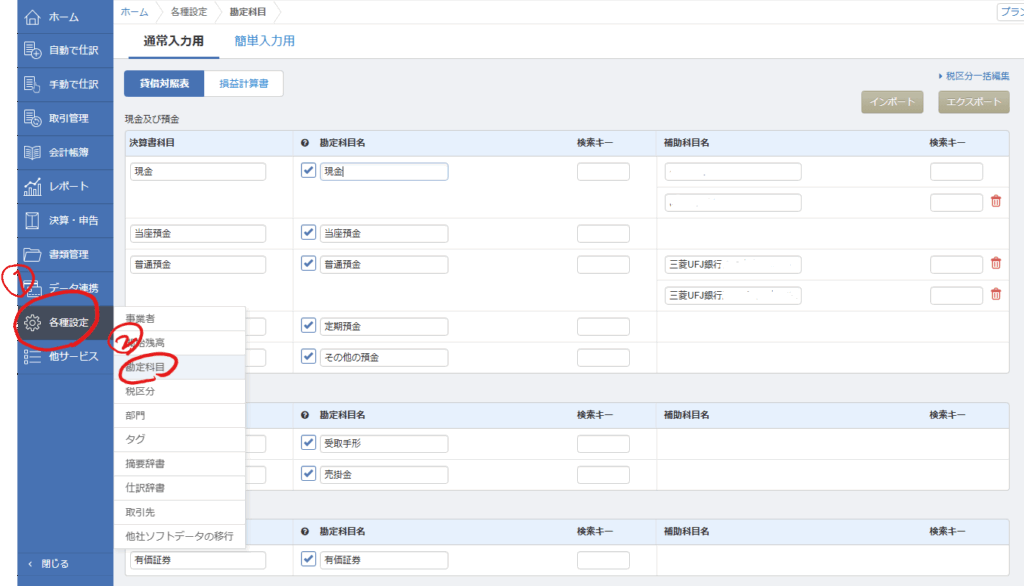Click the help icon beside 勘定科目名 header
Viewport: 1024px width, 586px height.
click(305, 143)
